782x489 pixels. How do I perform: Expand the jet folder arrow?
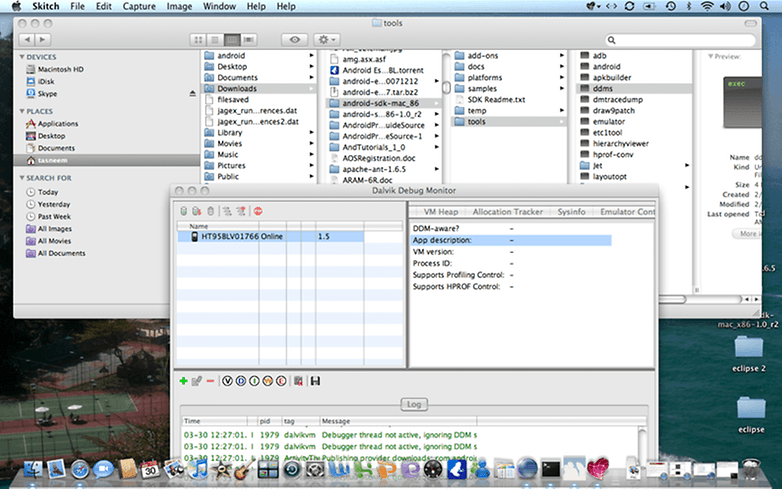click(687, 165)
